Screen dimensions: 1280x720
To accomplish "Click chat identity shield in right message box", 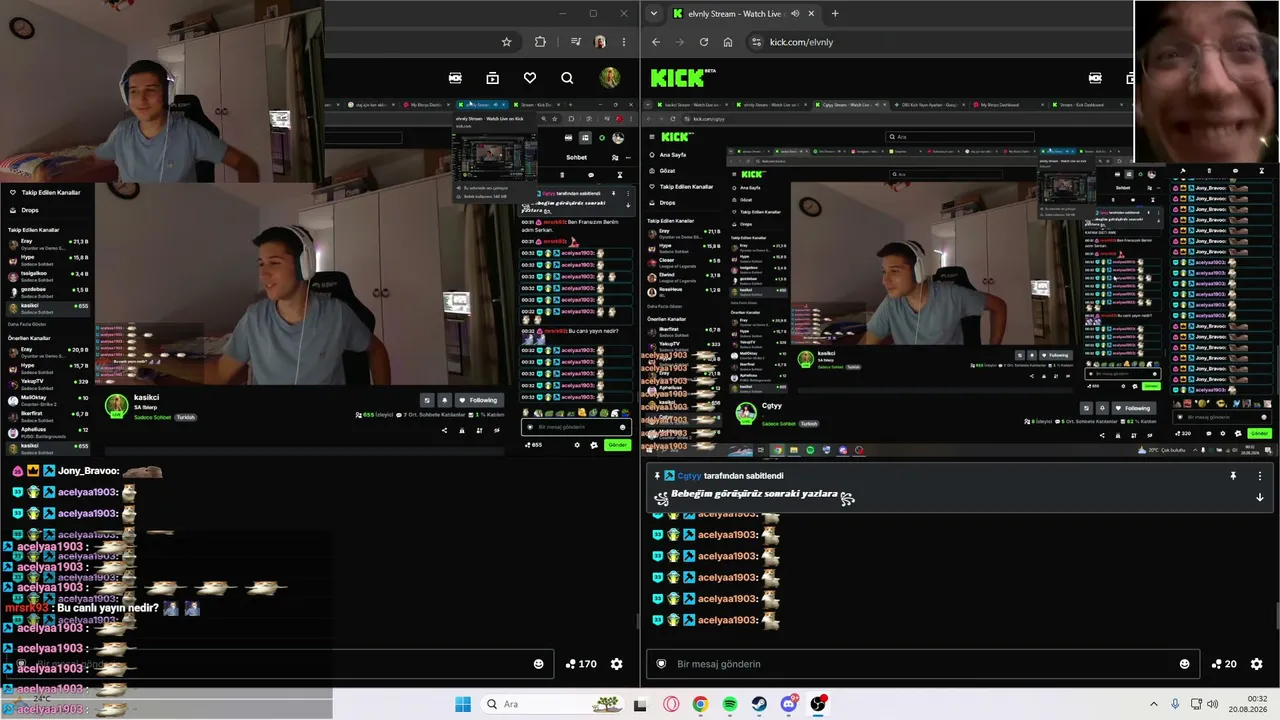I will [661, 664].
